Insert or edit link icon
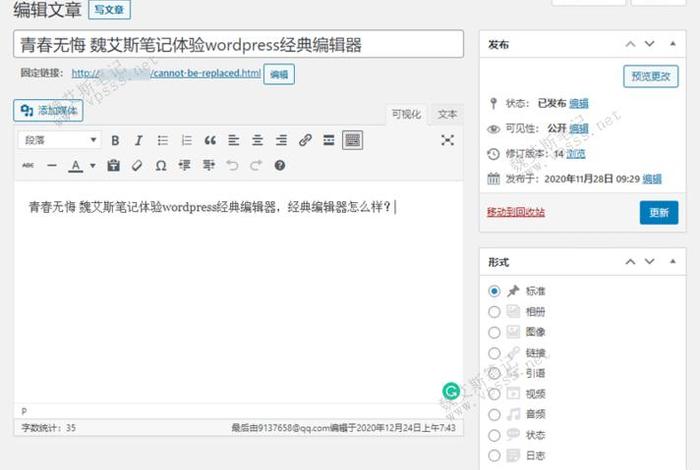The image size is (700, 470). click(305, 141)
